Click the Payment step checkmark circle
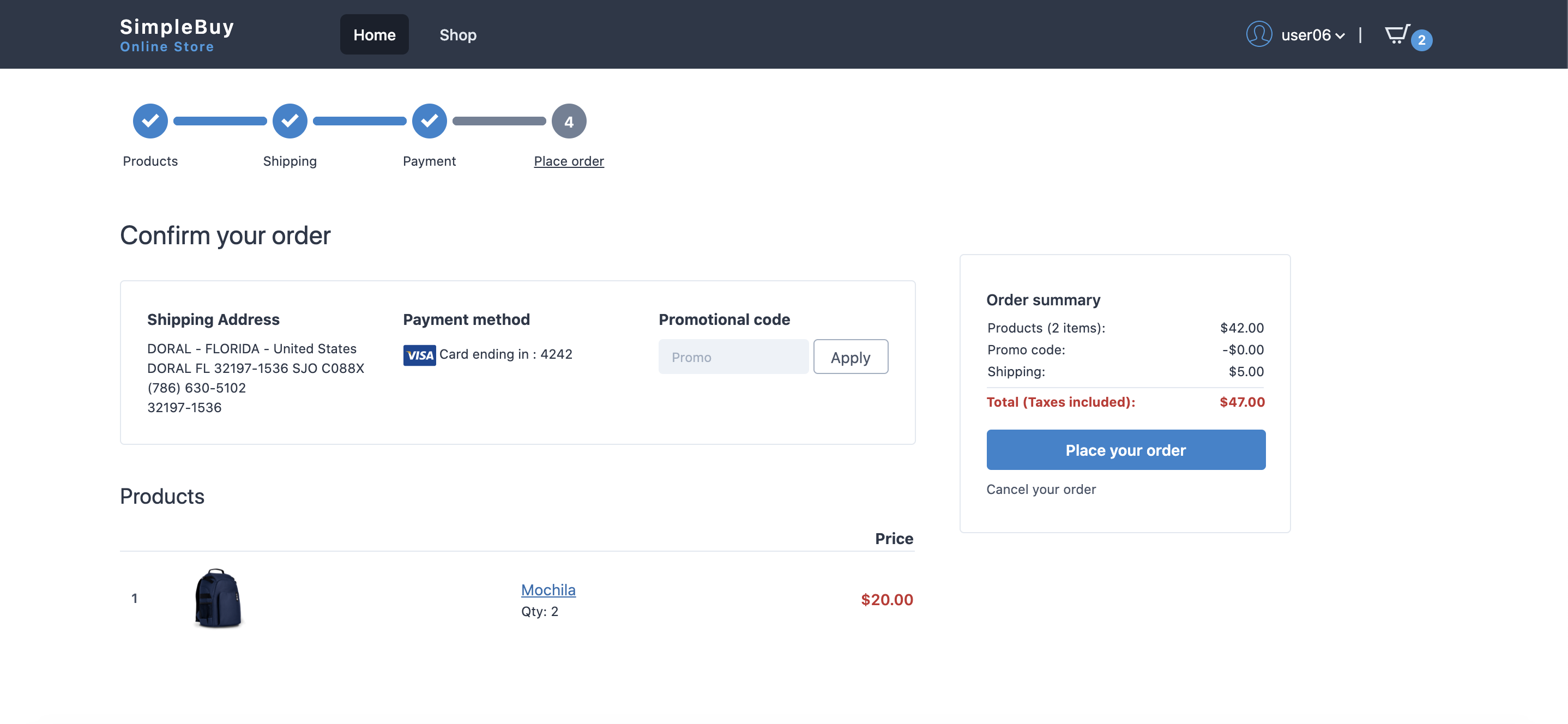 pos(429,121)
